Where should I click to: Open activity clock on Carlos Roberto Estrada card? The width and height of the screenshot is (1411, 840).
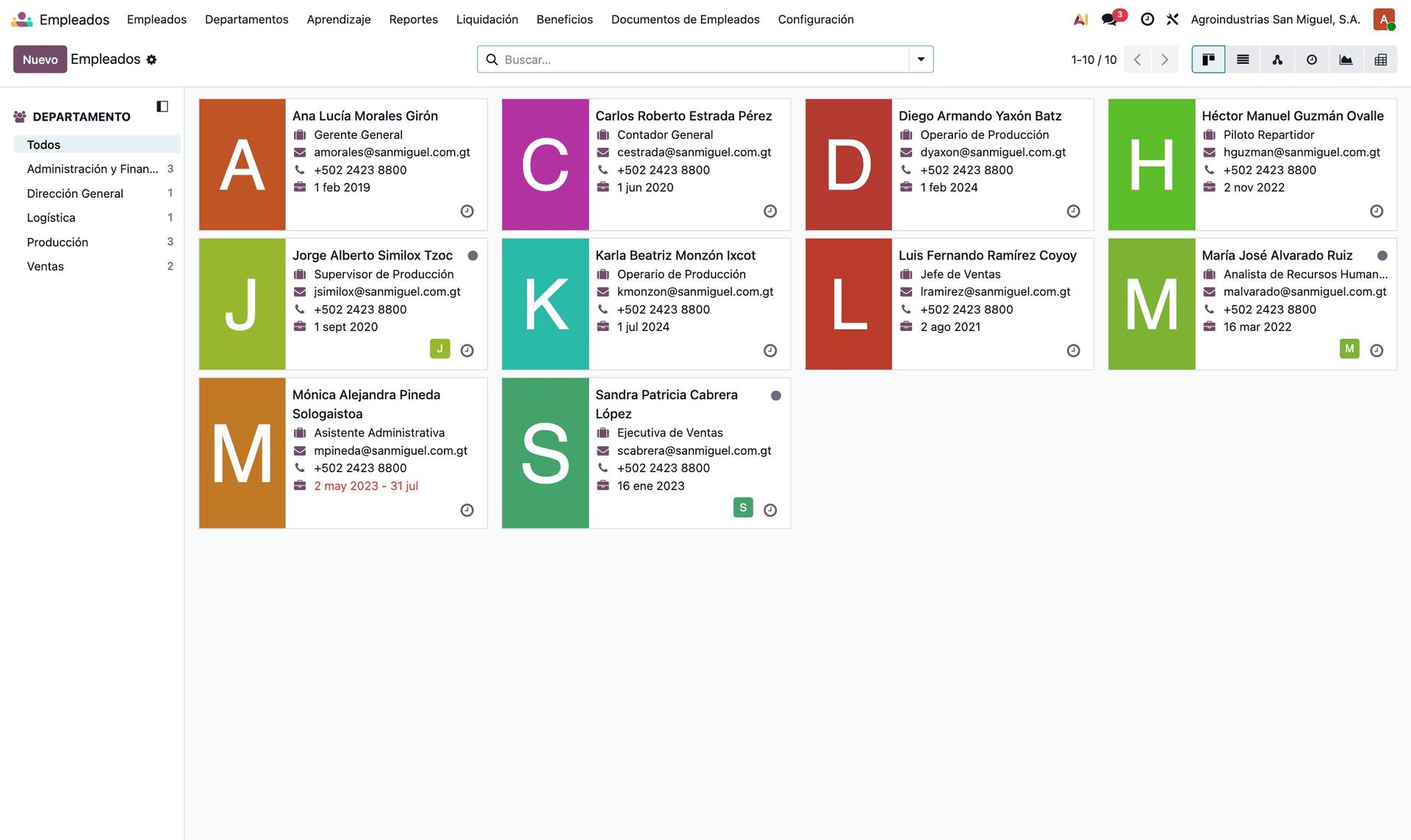[x=770, y=211]
